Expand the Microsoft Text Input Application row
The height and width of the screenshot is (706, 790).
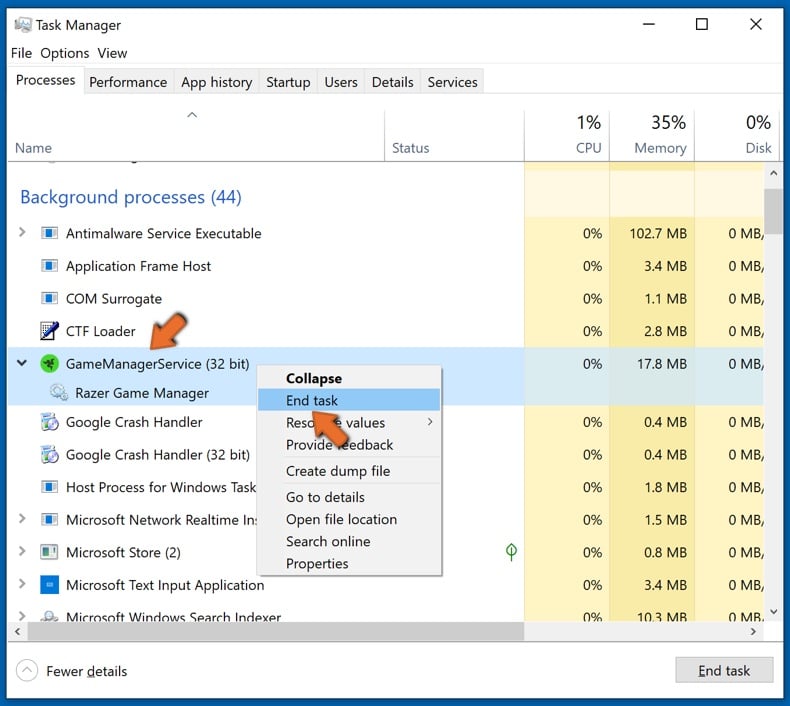coord(22,584)
